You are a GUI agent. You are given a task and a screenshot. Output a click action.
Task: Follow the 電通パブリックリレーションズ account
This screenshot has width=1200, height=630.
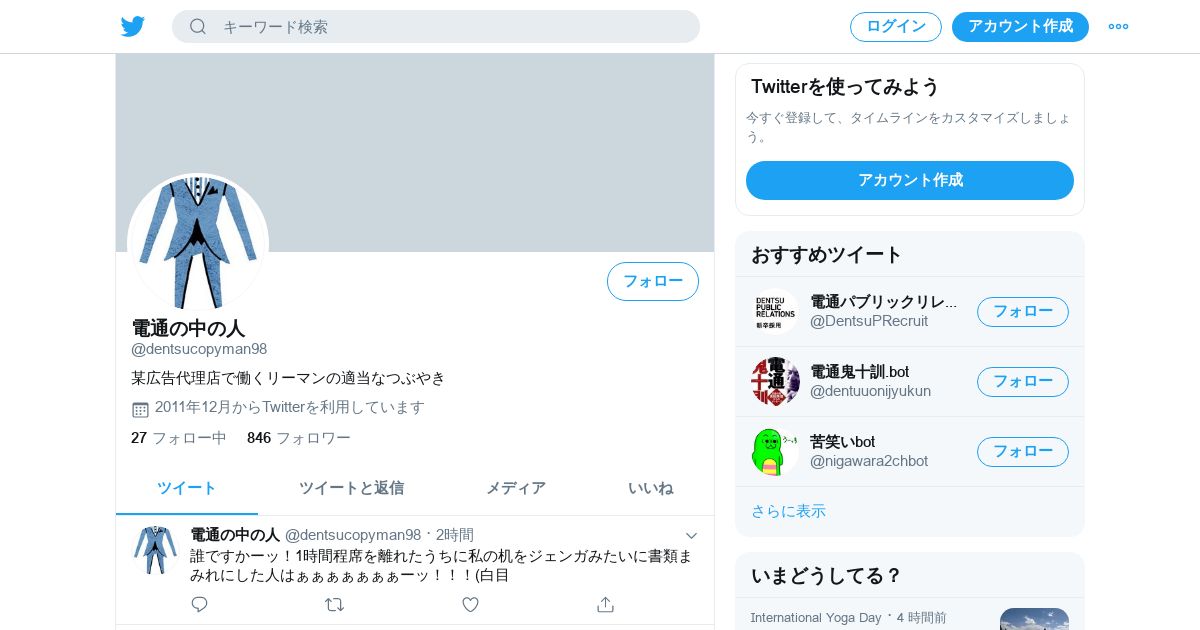1023,311
